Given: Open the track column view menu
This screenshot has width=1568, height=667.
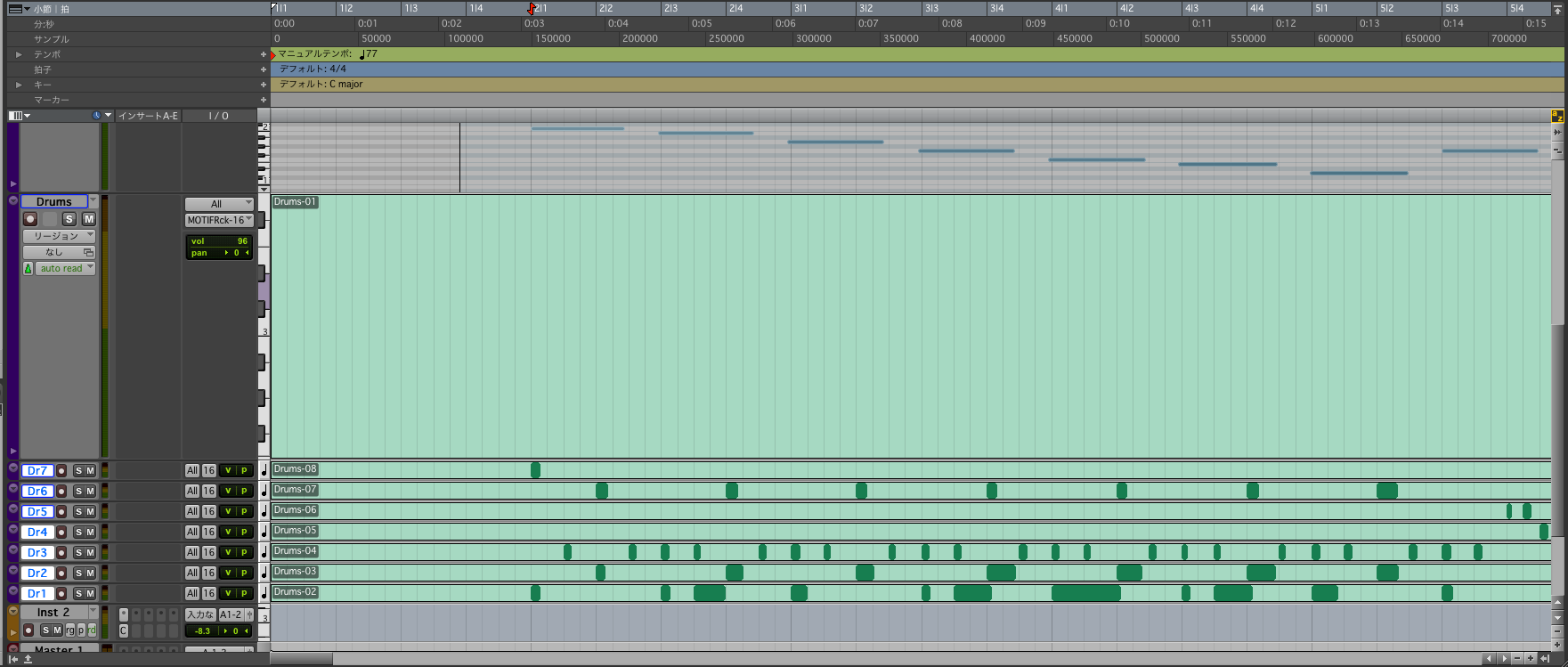Looking at the screenshot, I should click(x=19, y=116).
